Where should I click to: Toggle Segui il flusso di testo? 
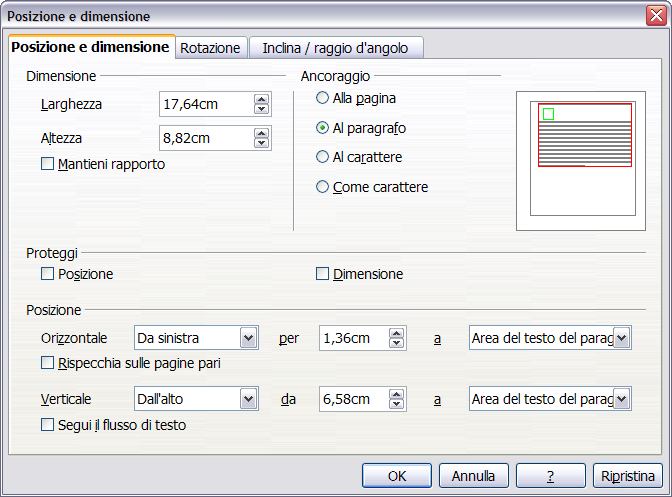point(48,425)
